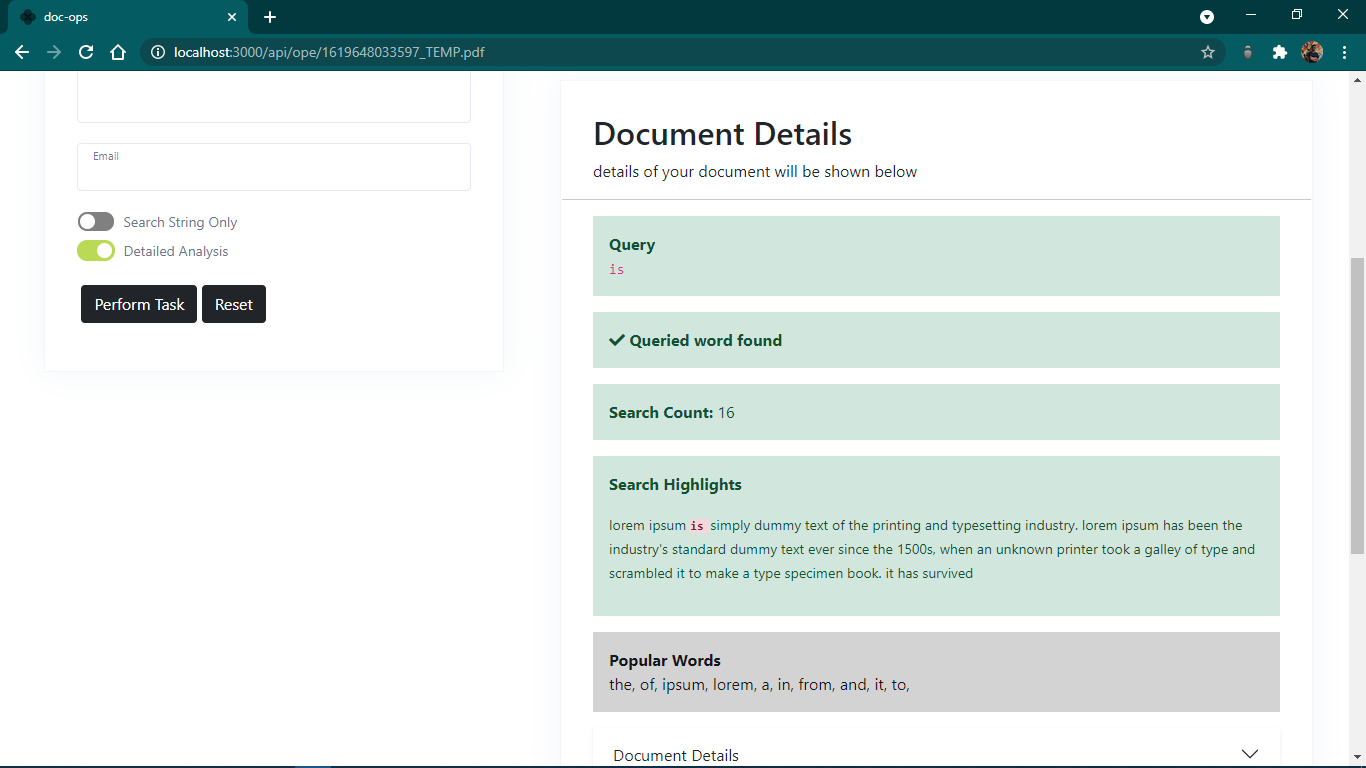Click the highlighted 'is' in Search Highlights
1366x768 pixels.
click(x=697, y=526)
